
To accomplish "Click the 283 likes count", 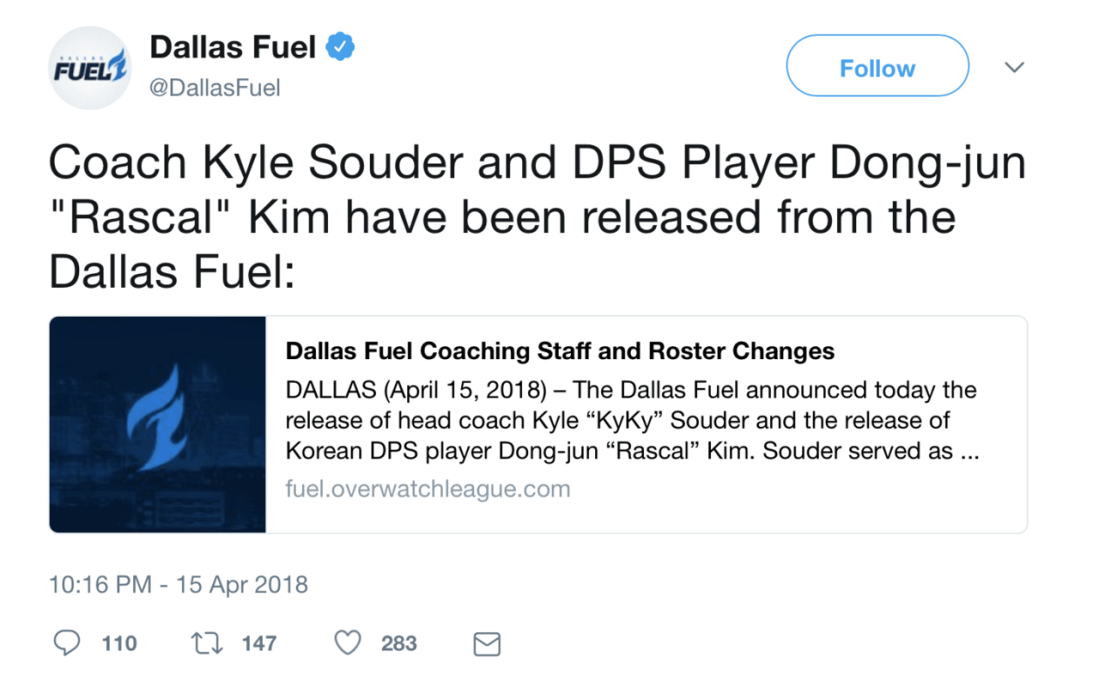I will [399, 643].
